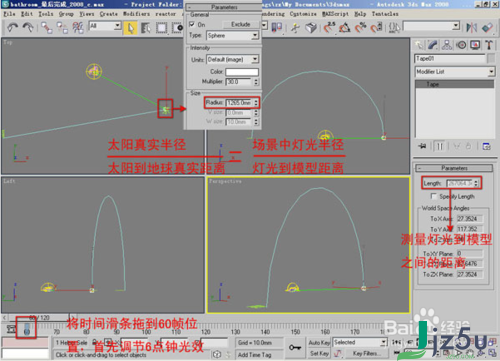
Task: Uncheck the light On checkbox
Action: (x=192, y=24)
